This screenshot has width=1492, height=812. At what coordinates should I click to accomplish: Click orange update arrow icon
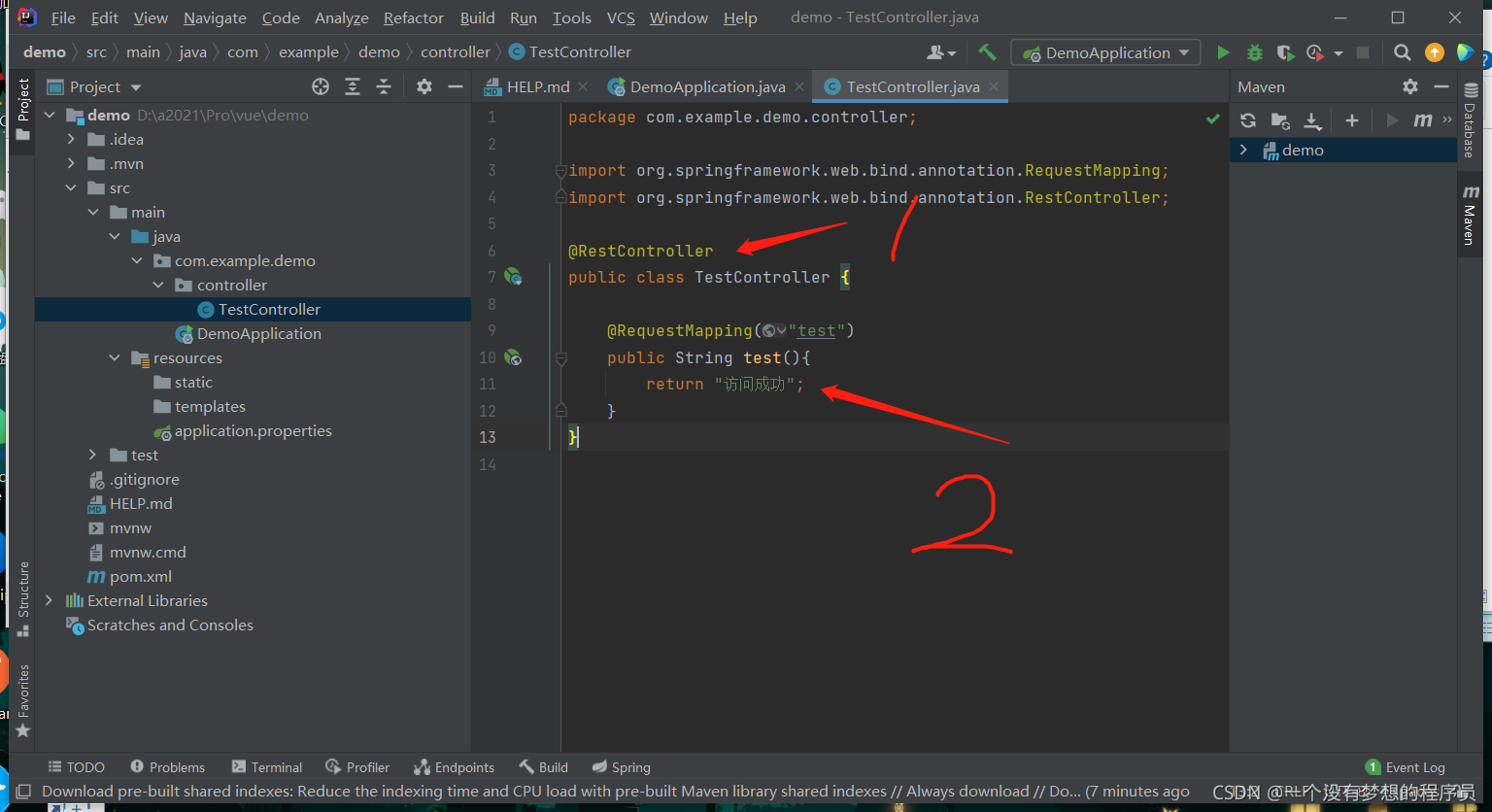click(1435, 52)
